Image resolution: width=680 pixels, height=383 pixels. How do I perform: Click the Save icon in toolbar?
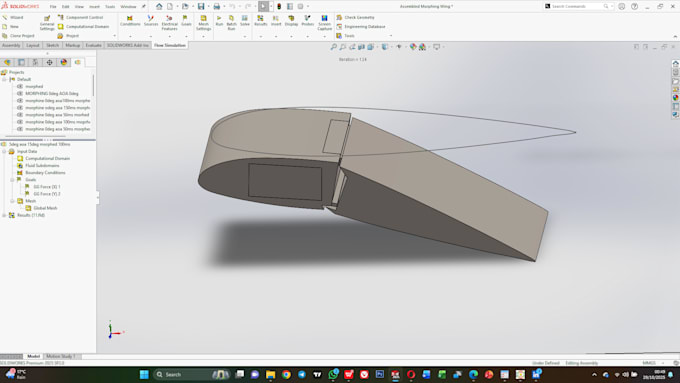point(201,6)
